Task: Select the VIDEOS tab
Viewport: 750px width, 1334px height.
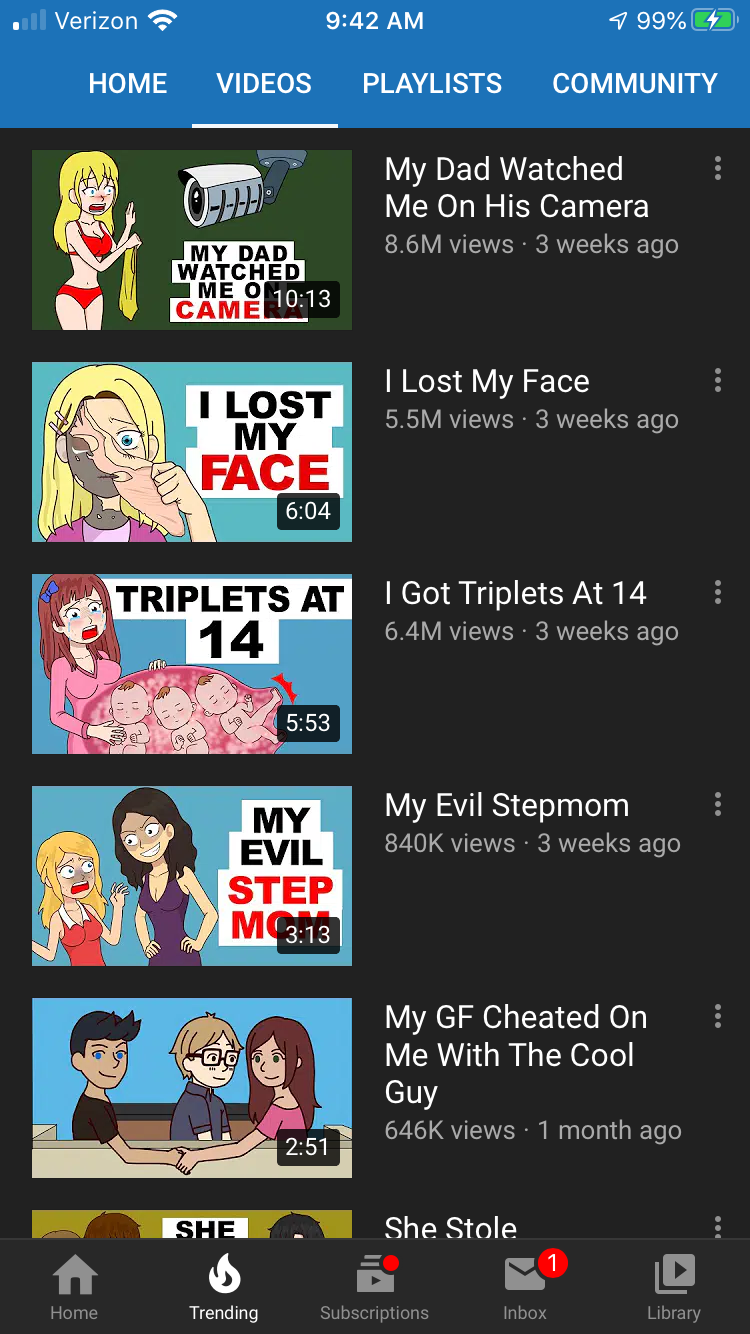Action: pyautogui.click(x=264, y=84)
